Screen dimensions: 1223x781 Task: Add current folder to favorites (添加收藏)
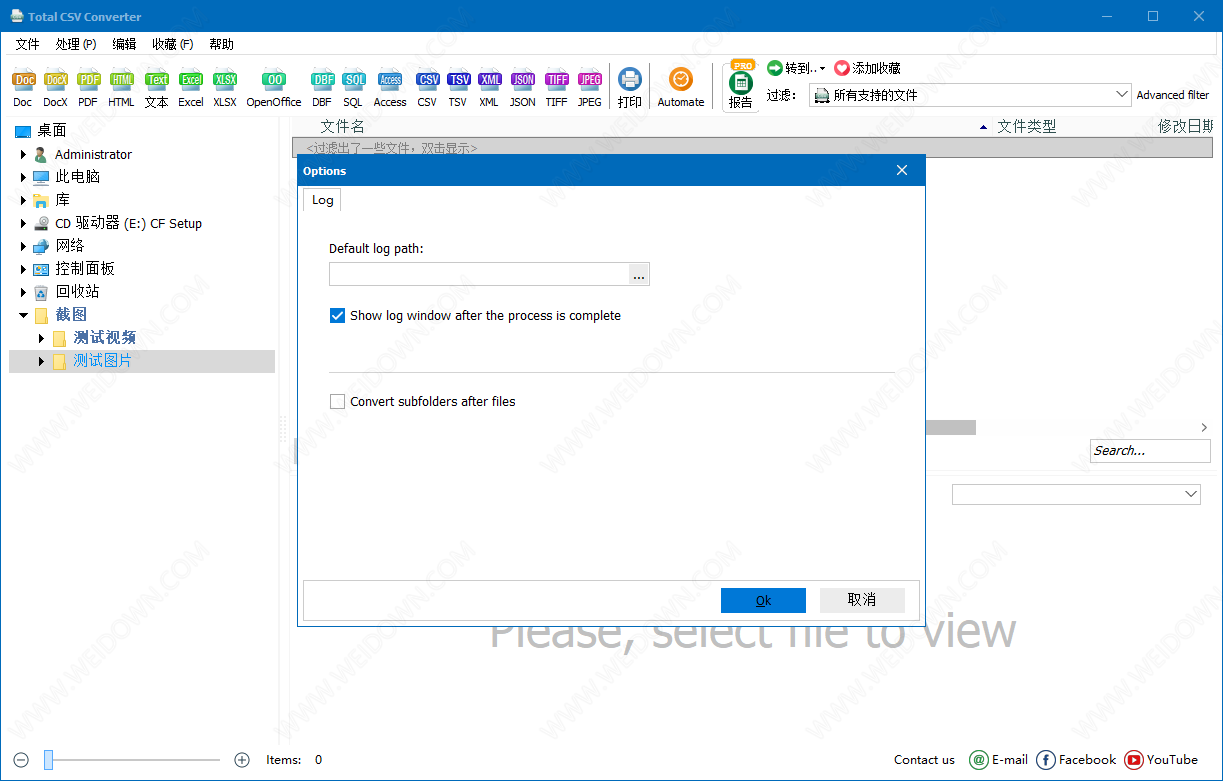pos(867,68)
